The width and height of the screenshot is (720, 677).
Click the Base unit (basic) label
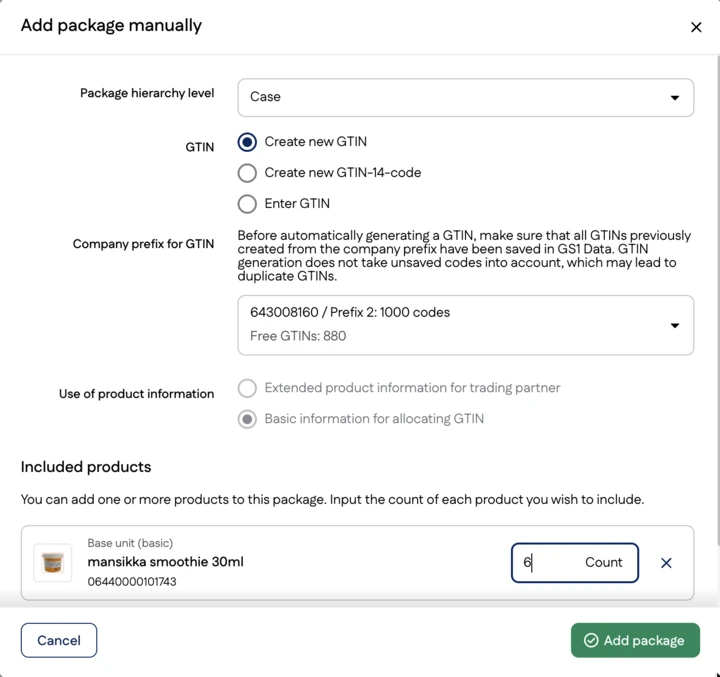coord(130,543)
